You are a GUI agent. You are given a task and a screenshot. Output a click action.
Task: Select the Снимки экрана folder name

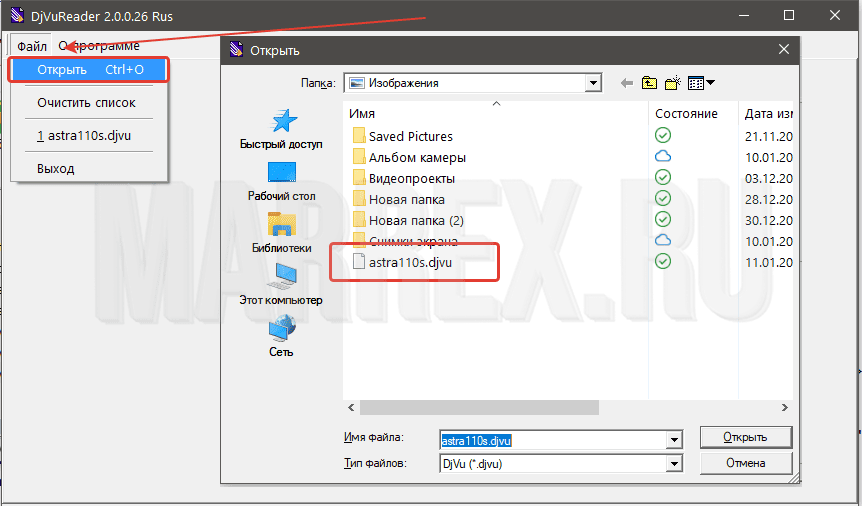(x=413, y=241)
